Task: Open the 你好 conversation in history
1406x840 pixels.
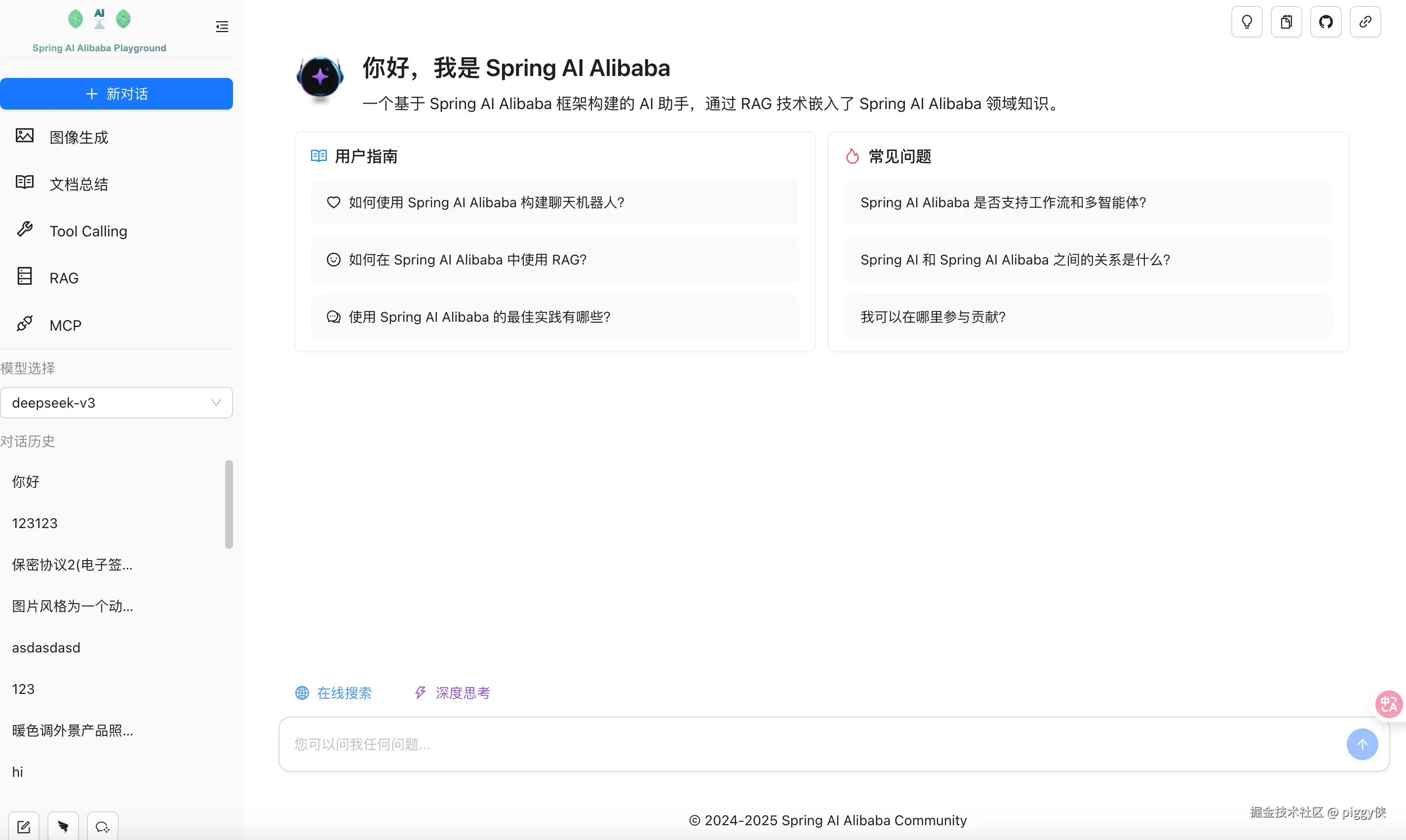Action: click(113, 481)
